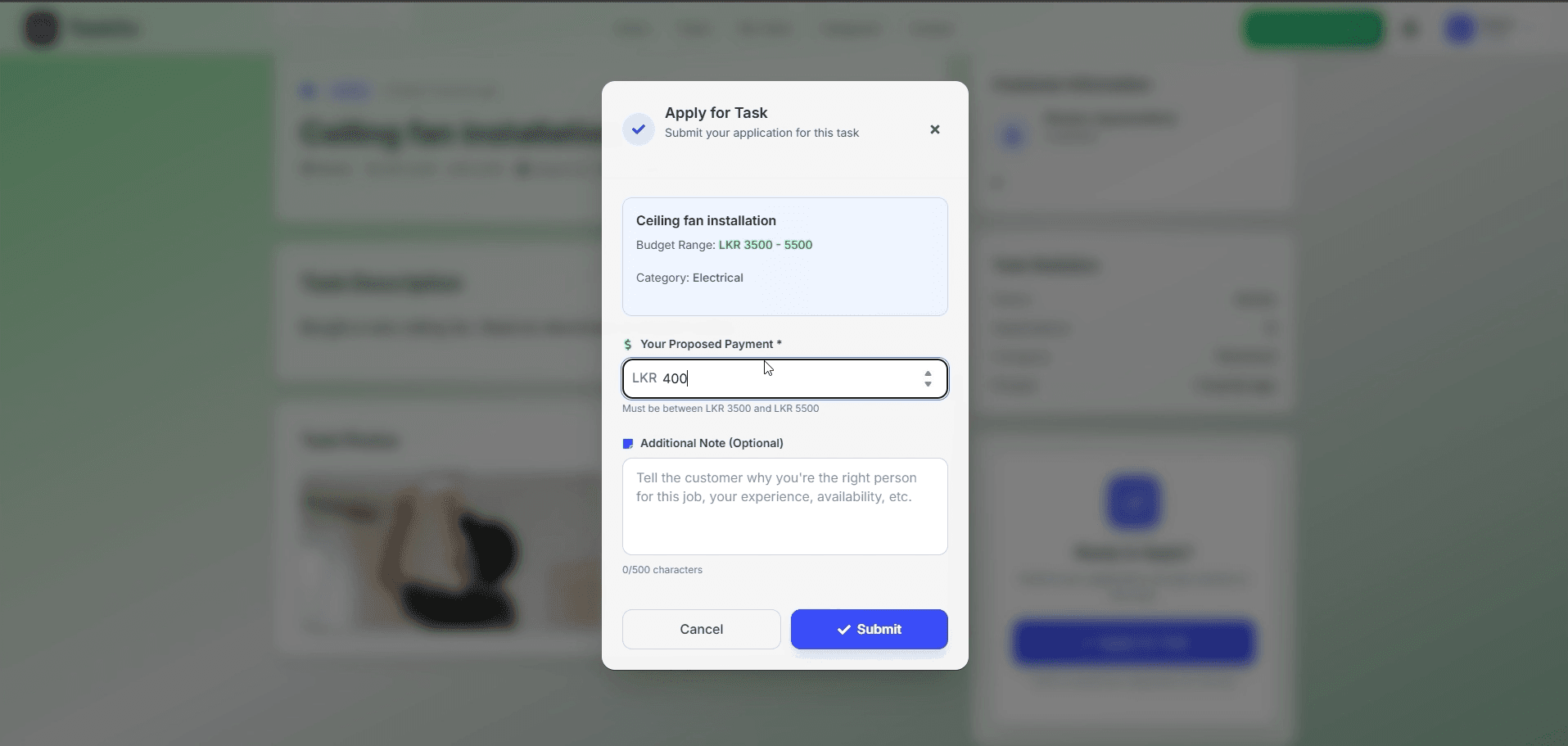Click the green LKR 3500 - 5500 budget range
Image resolution: width=1568 pixels, height=746 pixels.
[x=766, y=245]
